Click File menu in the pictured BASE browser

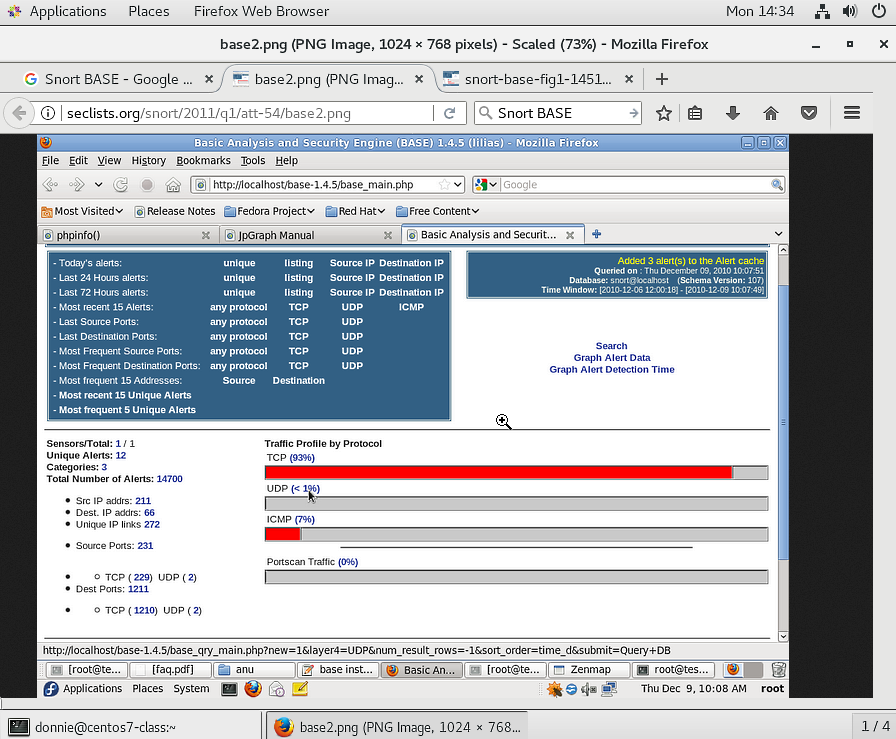pyautogui.click(x=50, y=161)
